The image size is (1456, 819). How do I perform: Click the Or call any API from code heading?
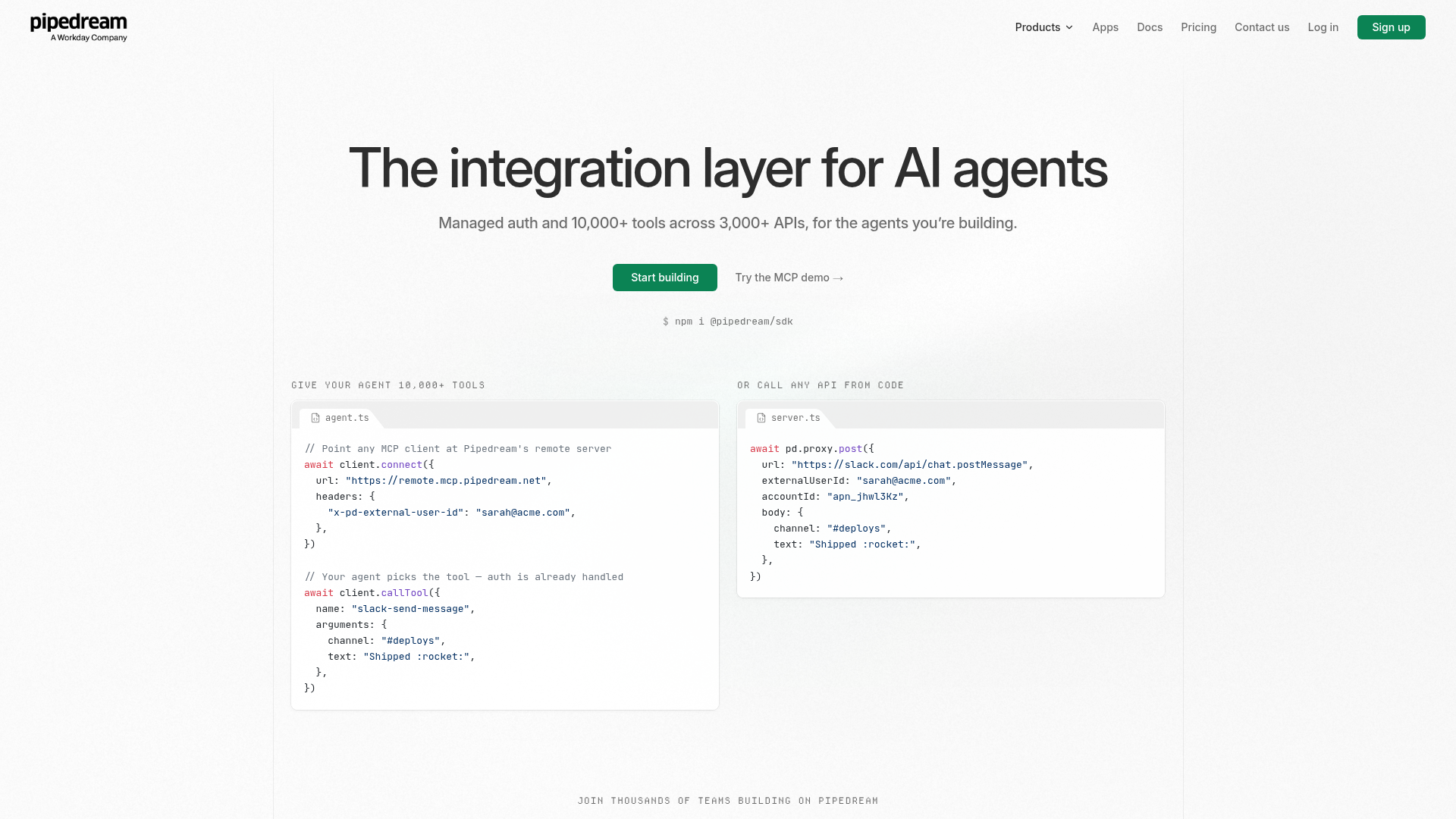point(821,385)
